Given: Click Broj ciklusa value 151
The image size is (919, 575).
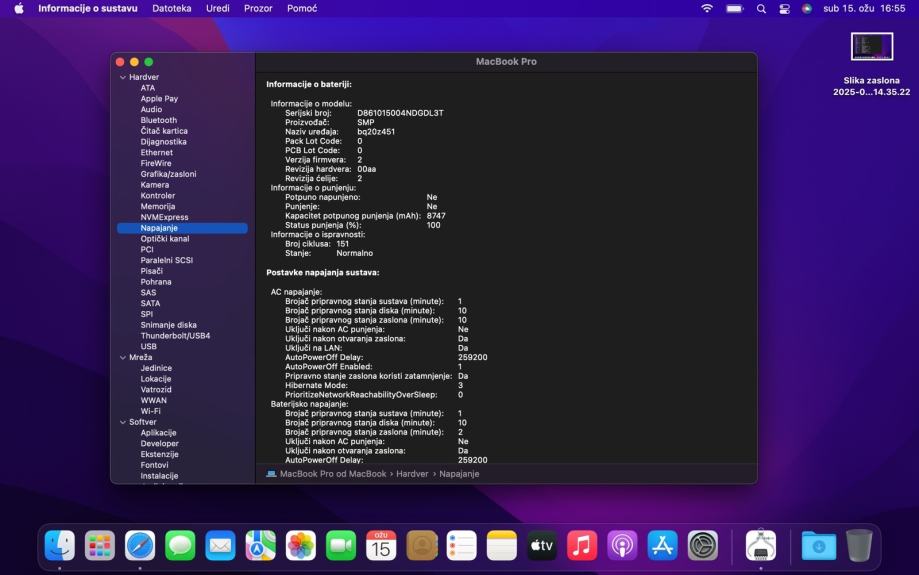Looking at the screenshot, I should (343, 244).
